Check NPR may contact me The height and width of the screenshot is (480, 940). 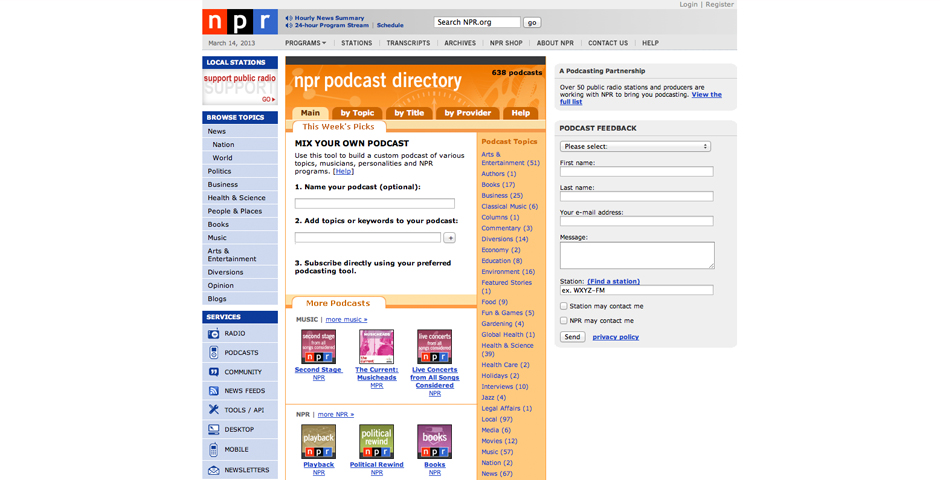(x=564, y=321)
